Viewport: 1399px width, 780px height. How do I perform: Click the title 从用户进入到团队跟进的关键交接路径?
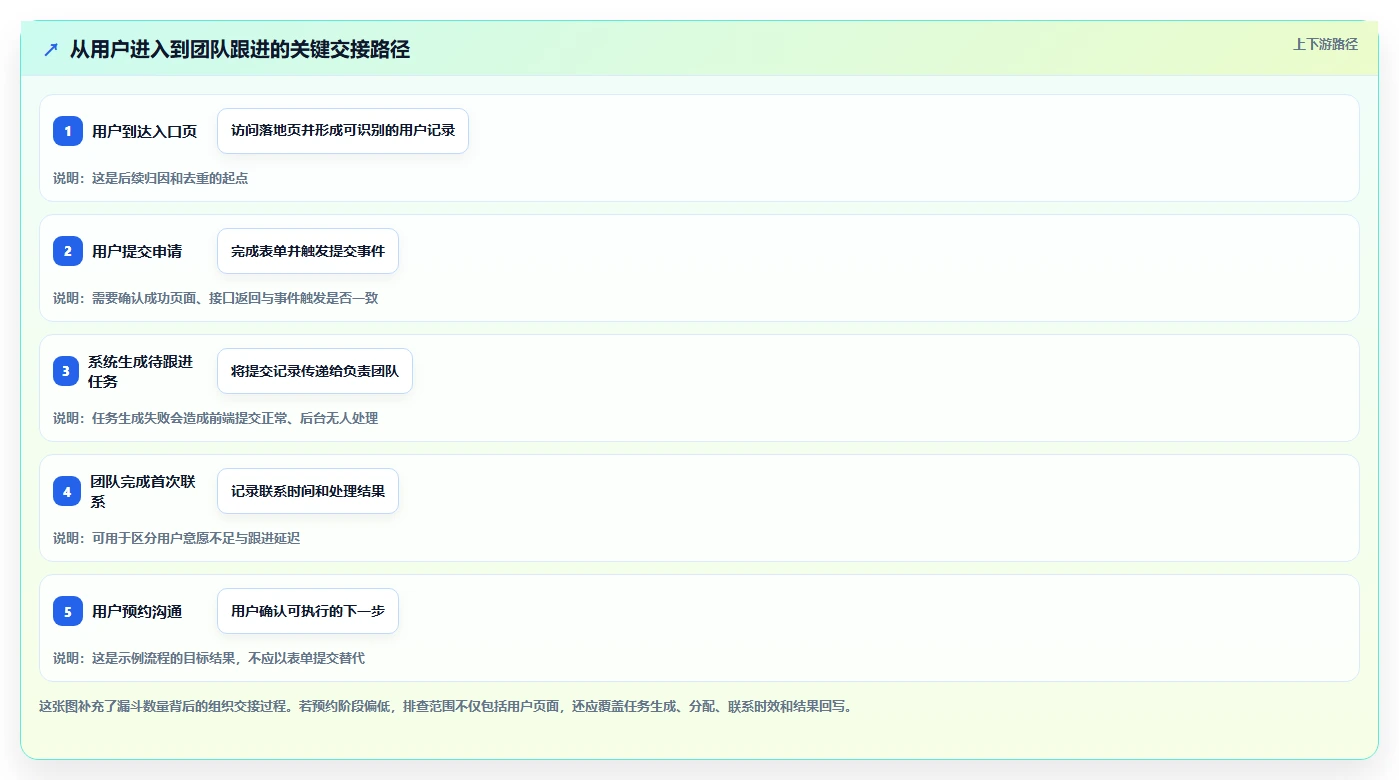click(x=240, y=49)
